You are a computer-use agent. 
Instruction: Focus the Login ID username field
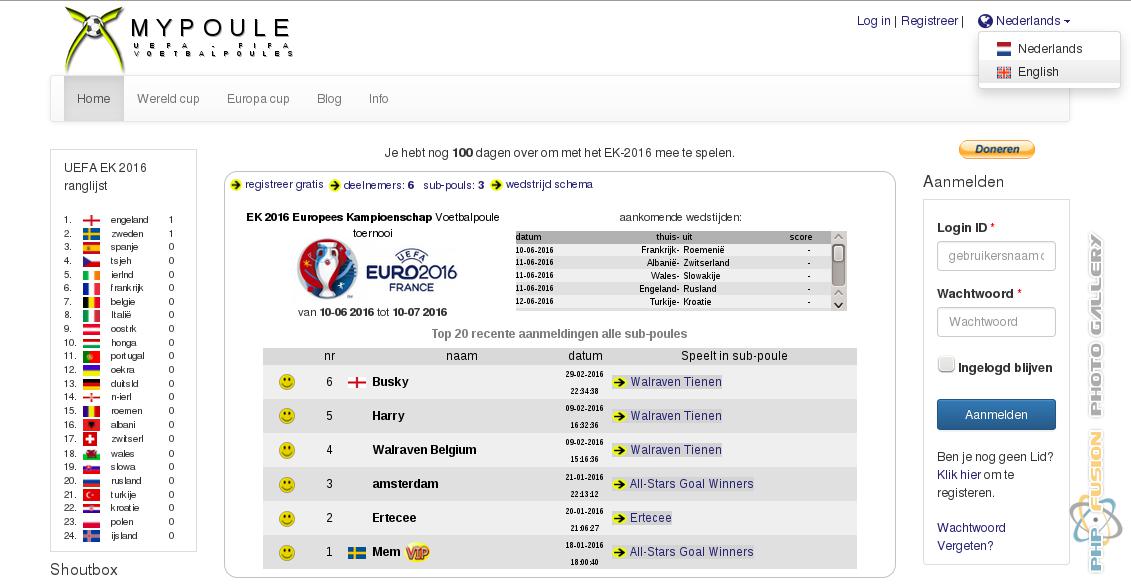(x=996, y=256)
